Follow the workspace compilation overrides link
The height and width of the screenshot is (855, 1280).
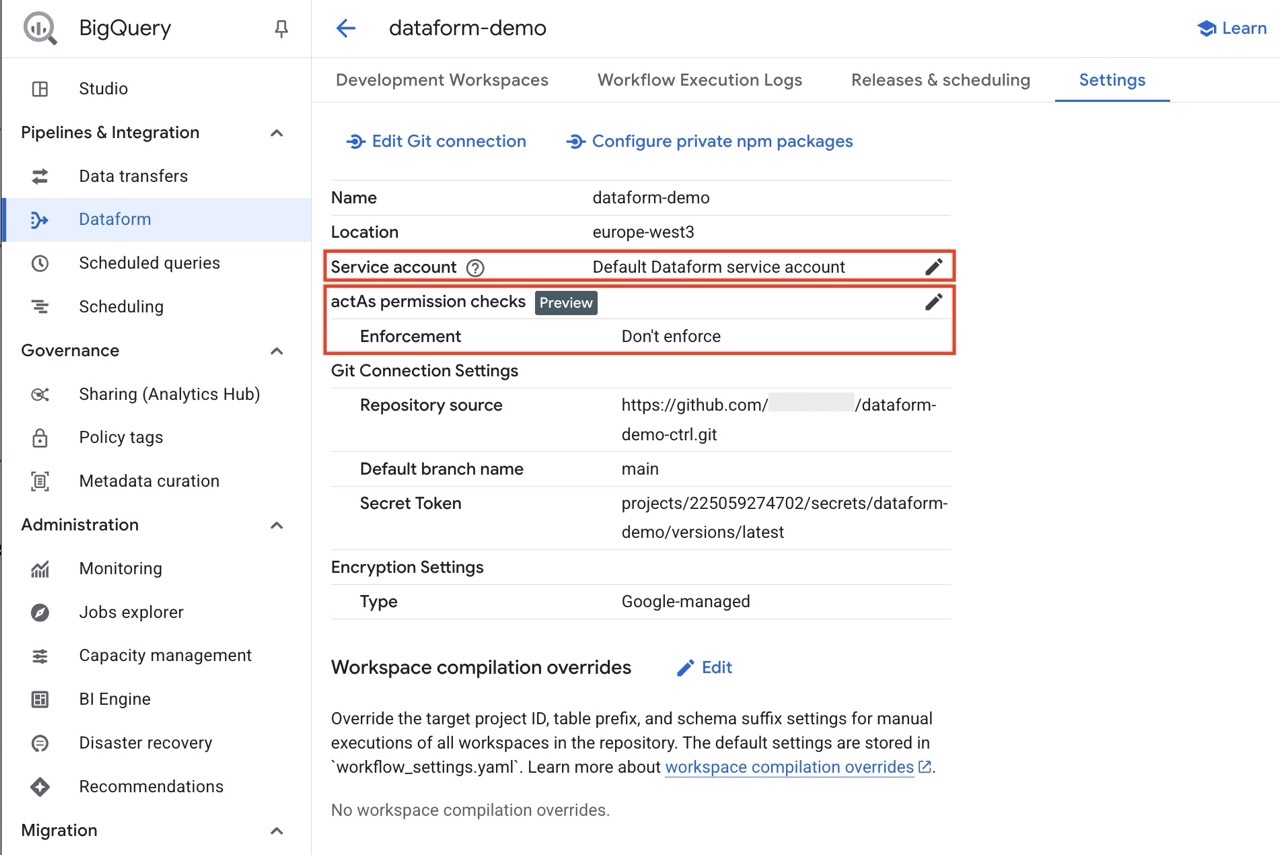click(x=789, y=767)
